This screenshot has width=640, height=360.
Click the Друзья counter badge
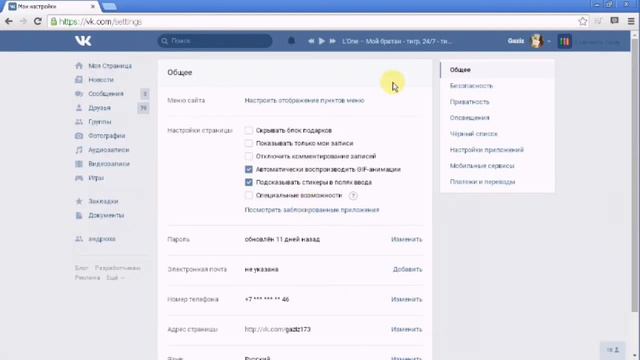point(143,108)
